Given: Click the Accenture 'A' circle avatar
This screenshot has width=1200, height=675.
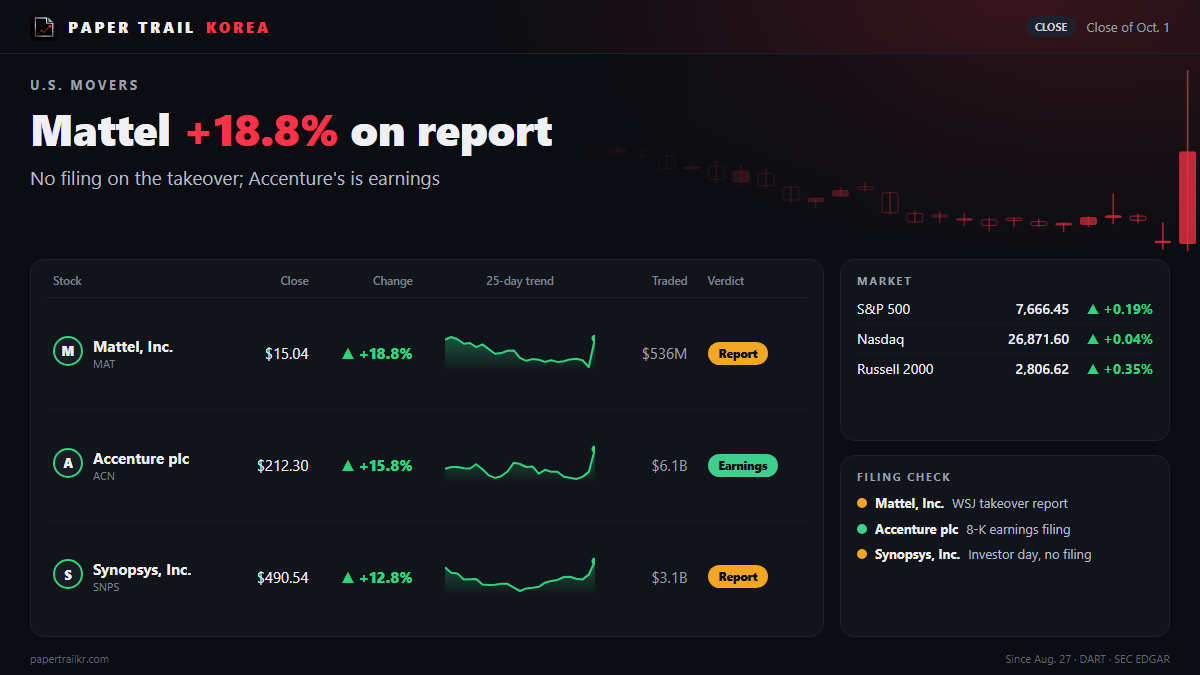Looking at the screenshot, I should point(67,464).
